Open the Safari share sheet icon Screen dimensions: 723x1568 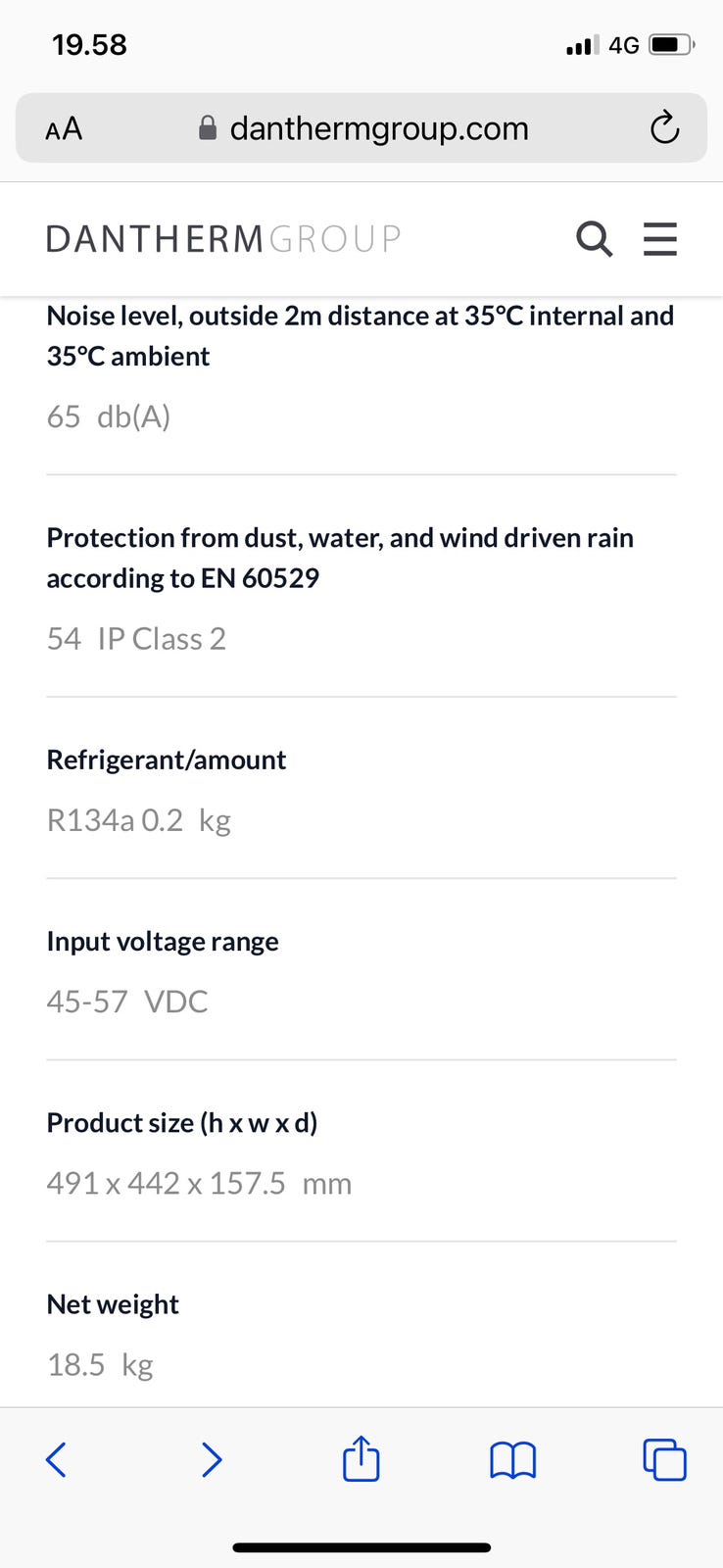(361, 1457)
